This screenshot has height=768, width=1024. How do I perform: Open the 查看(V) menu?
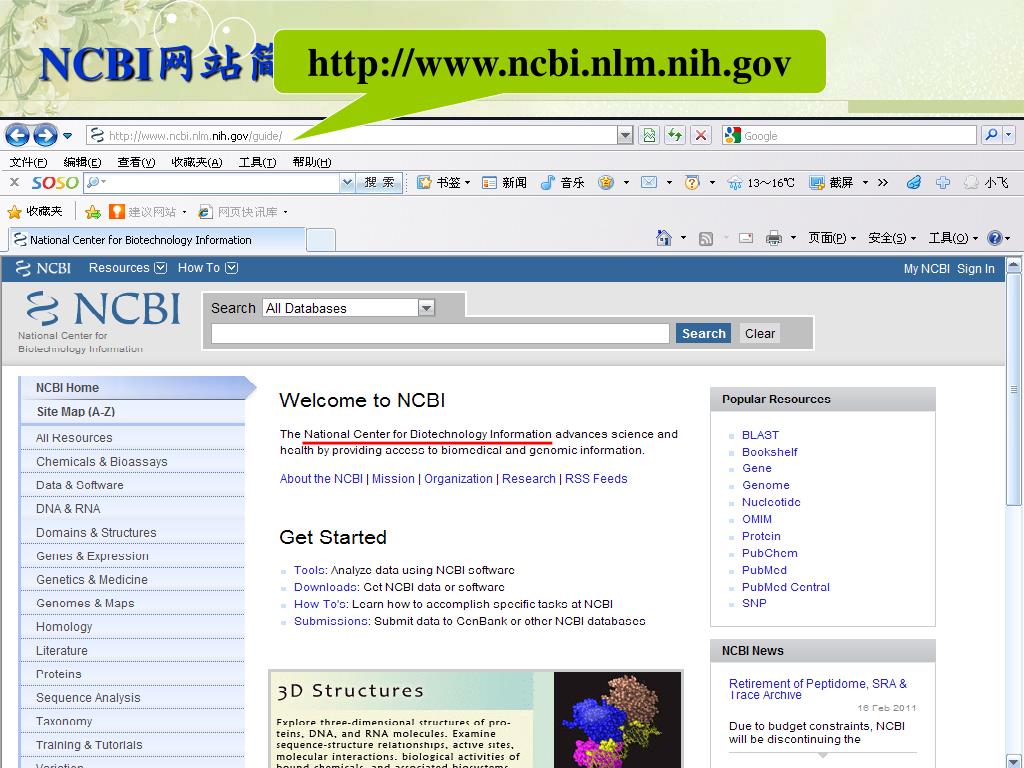tap(136, 162)
